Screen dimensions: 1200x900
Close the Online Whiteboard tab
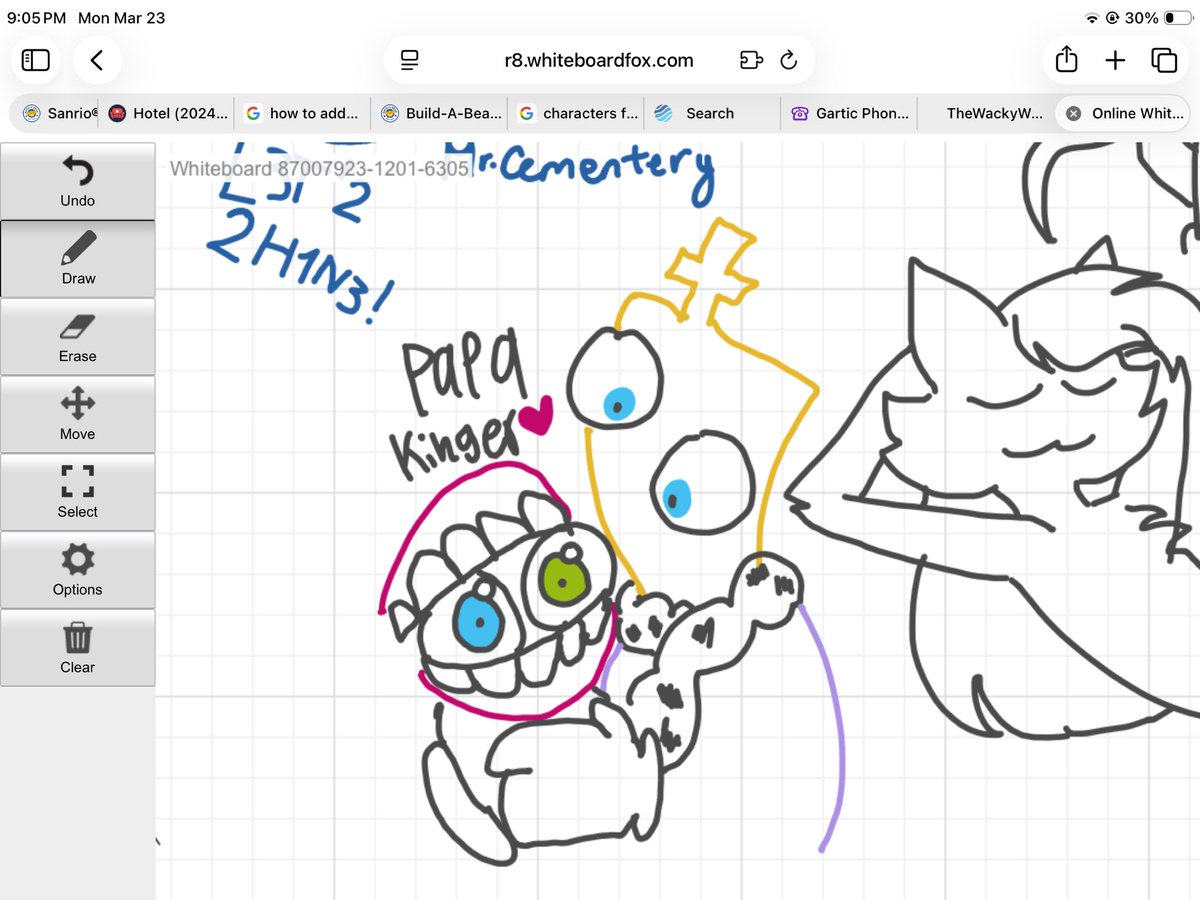pos(1072,114)
